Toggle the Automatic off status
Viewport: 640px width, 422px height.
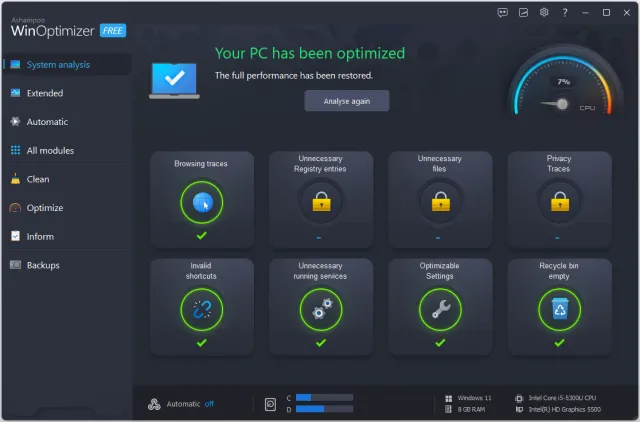point(209,404)
